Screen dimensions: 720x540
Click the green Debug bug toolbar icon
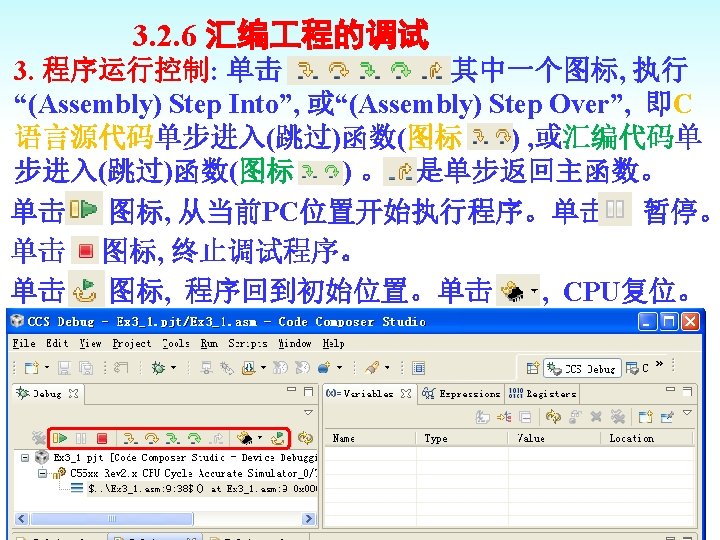pos(158,368)
